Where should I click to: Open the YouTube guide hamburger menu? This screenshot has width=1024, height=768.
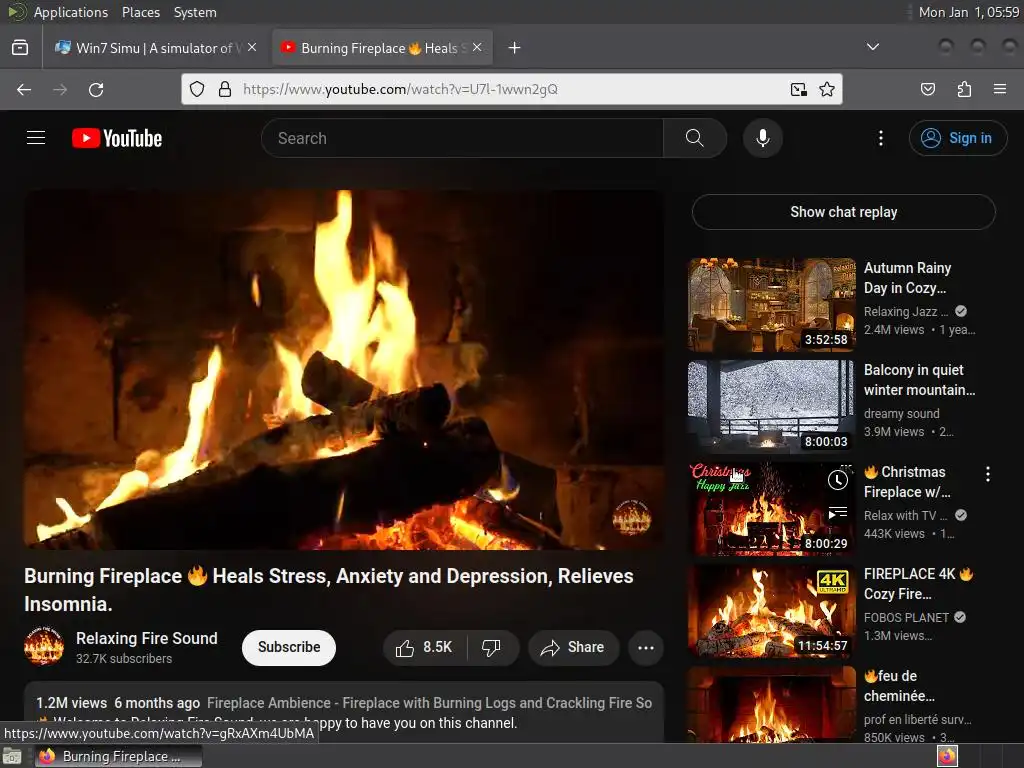[36, 138]
